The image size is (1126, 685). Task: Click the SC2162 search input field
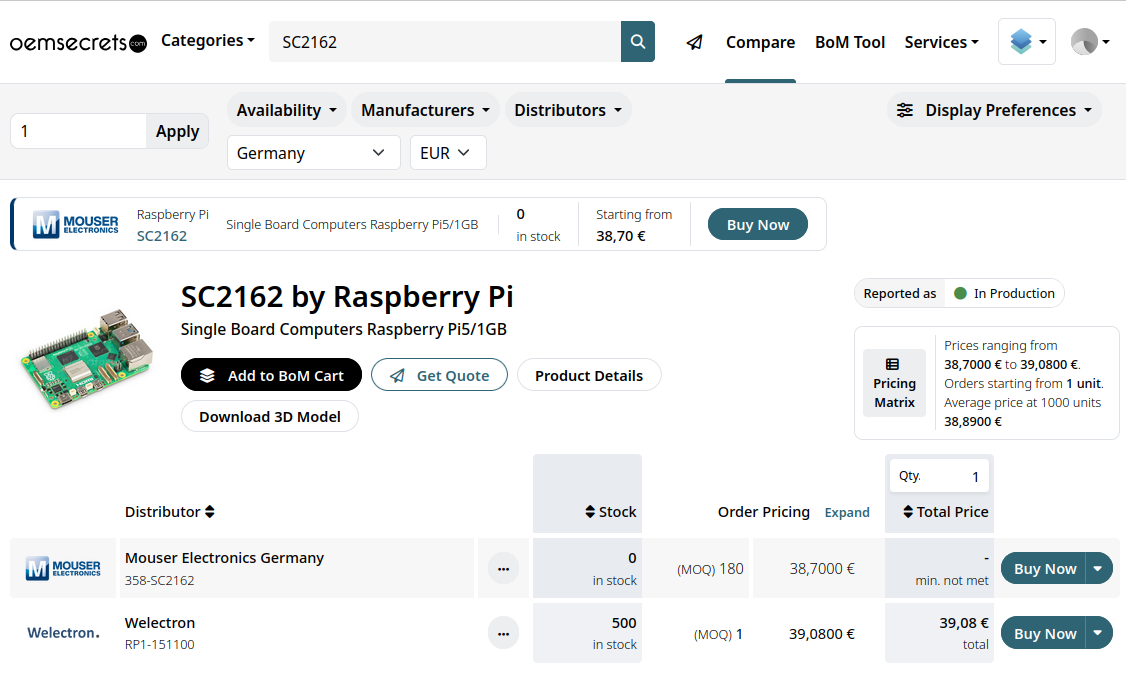[445, 42]
